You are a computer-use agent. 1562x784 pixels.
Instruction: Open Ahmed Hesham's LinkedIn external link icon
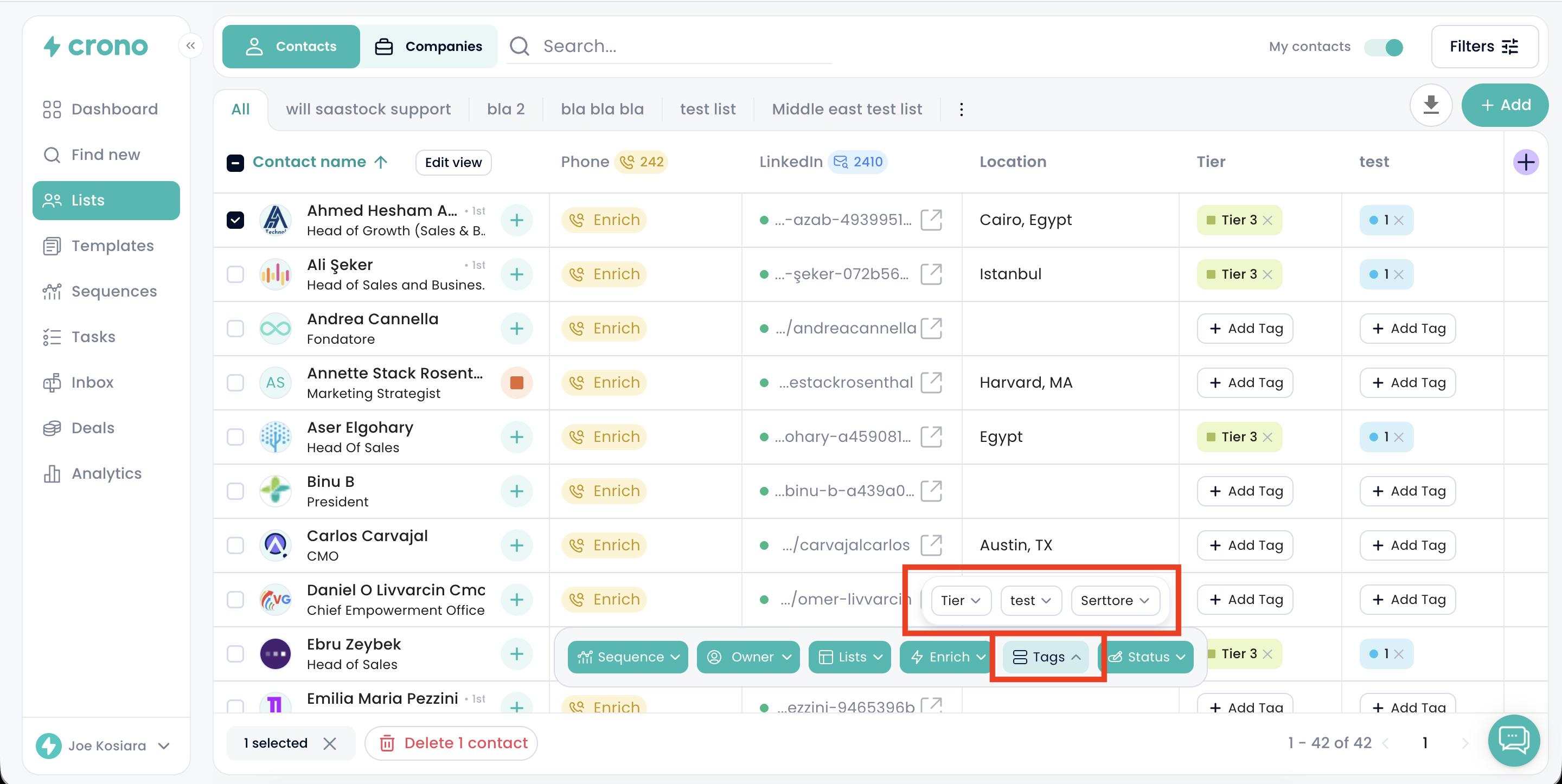click(931, 220)
